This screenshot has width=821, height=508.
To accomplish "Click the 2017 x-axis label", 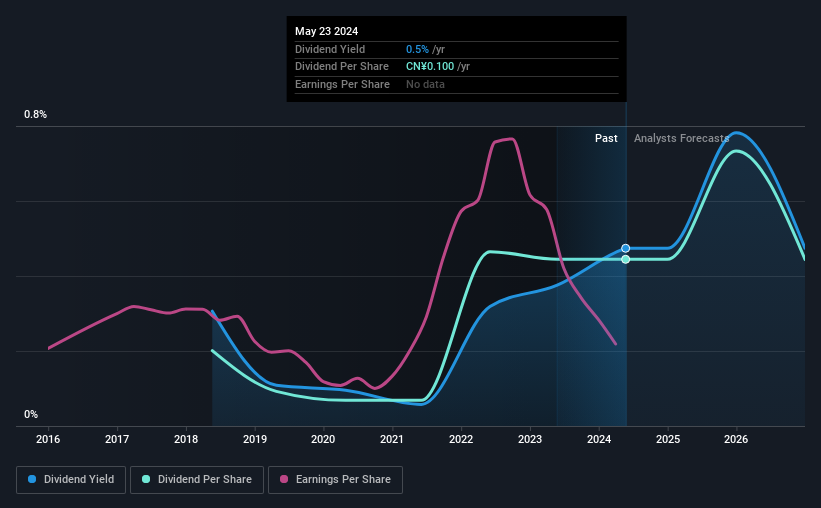I will click(117, 439).
